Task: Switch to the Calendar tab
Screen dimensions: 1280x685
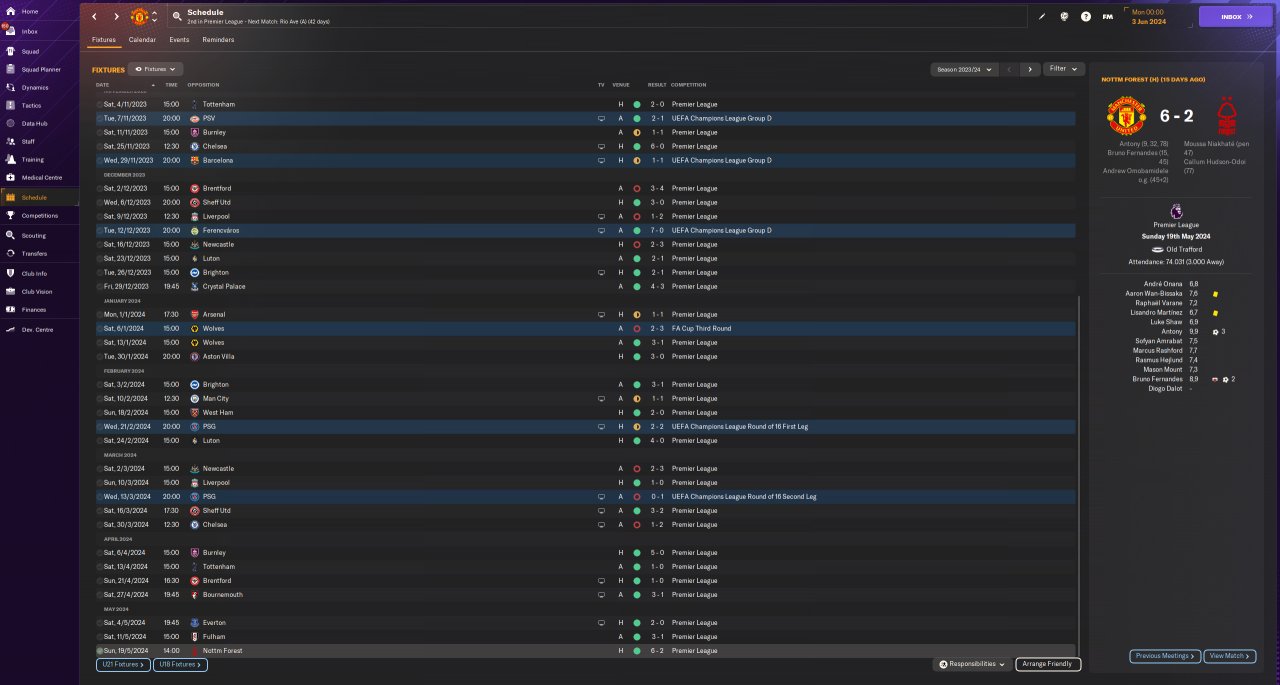Action: pos(142,40)
